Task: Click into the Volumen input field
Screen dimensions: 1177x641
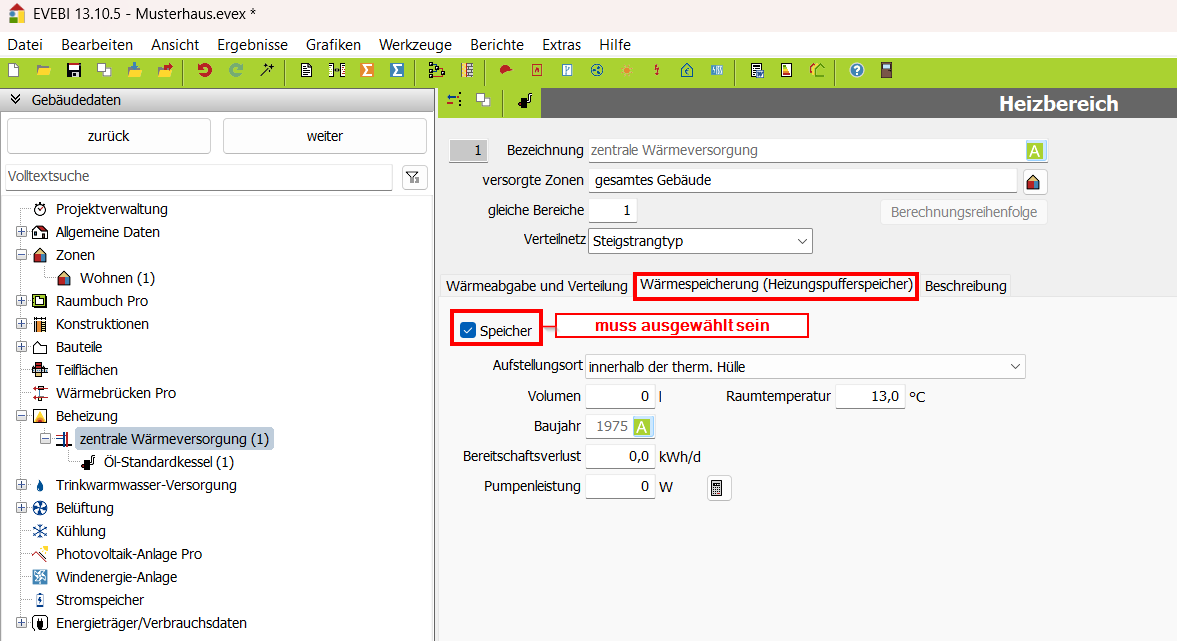Action: (x=620, y=397)
